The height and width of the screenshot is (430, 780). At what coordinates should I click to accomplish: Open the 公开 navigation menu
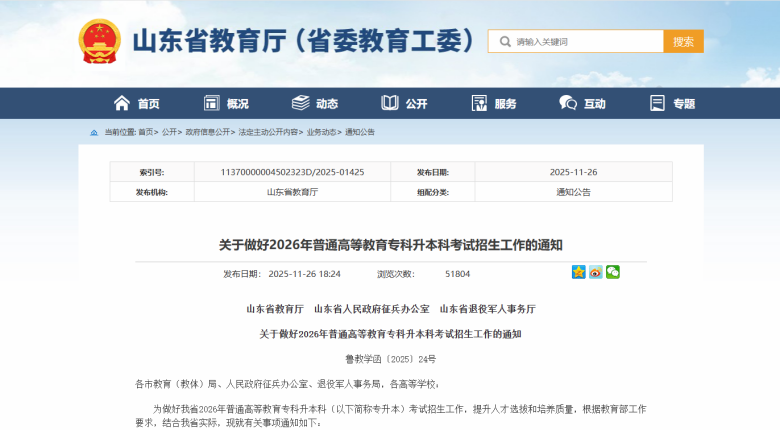[404, 103]
